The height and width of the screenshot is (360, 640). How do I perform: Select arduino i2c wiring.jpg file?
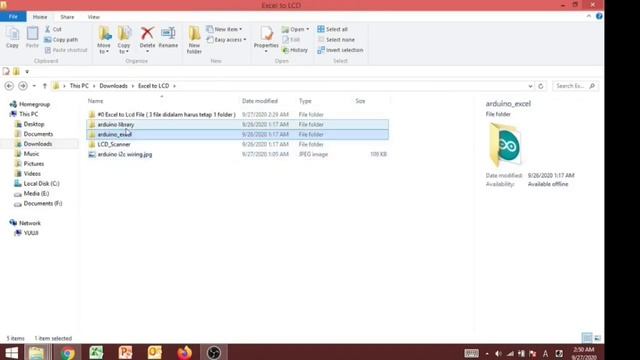point(238,154)
